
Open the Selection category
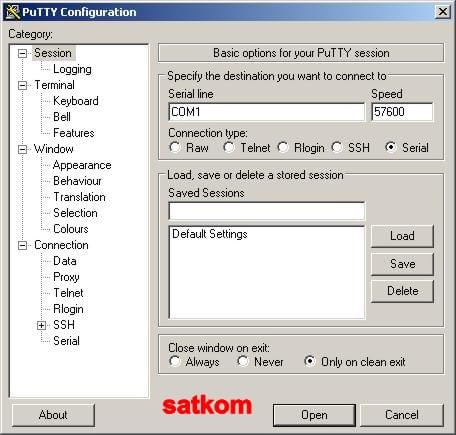(x=75, y=213)
